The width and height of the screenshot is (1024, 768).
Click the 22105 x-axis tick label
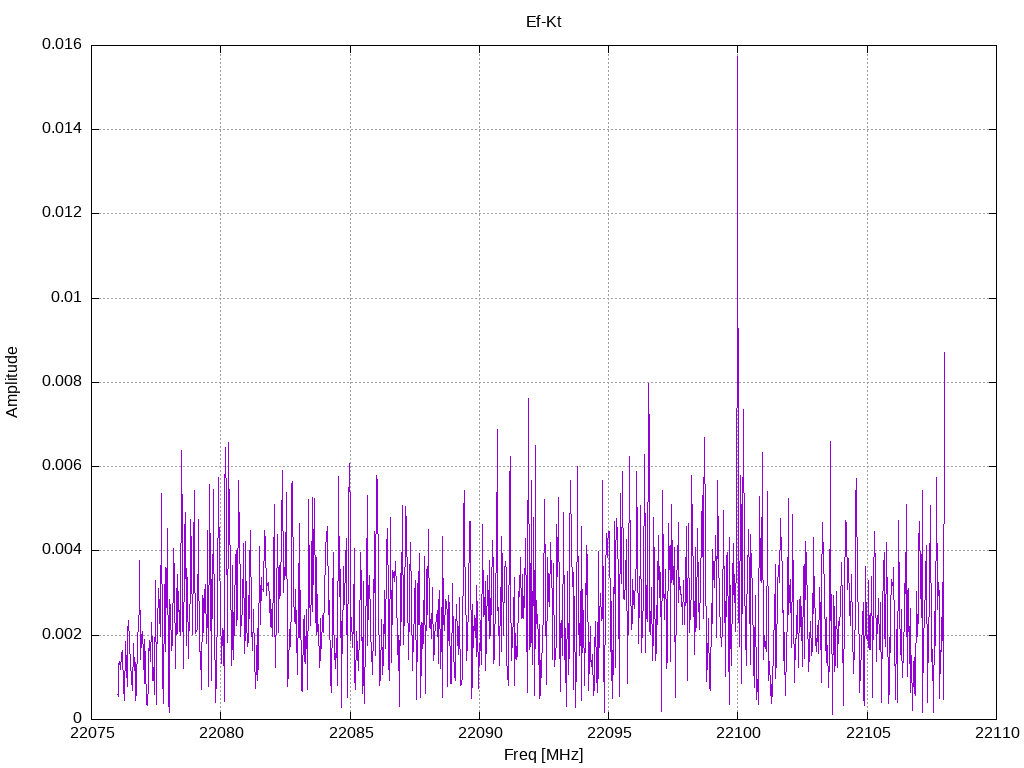point(867,734)
